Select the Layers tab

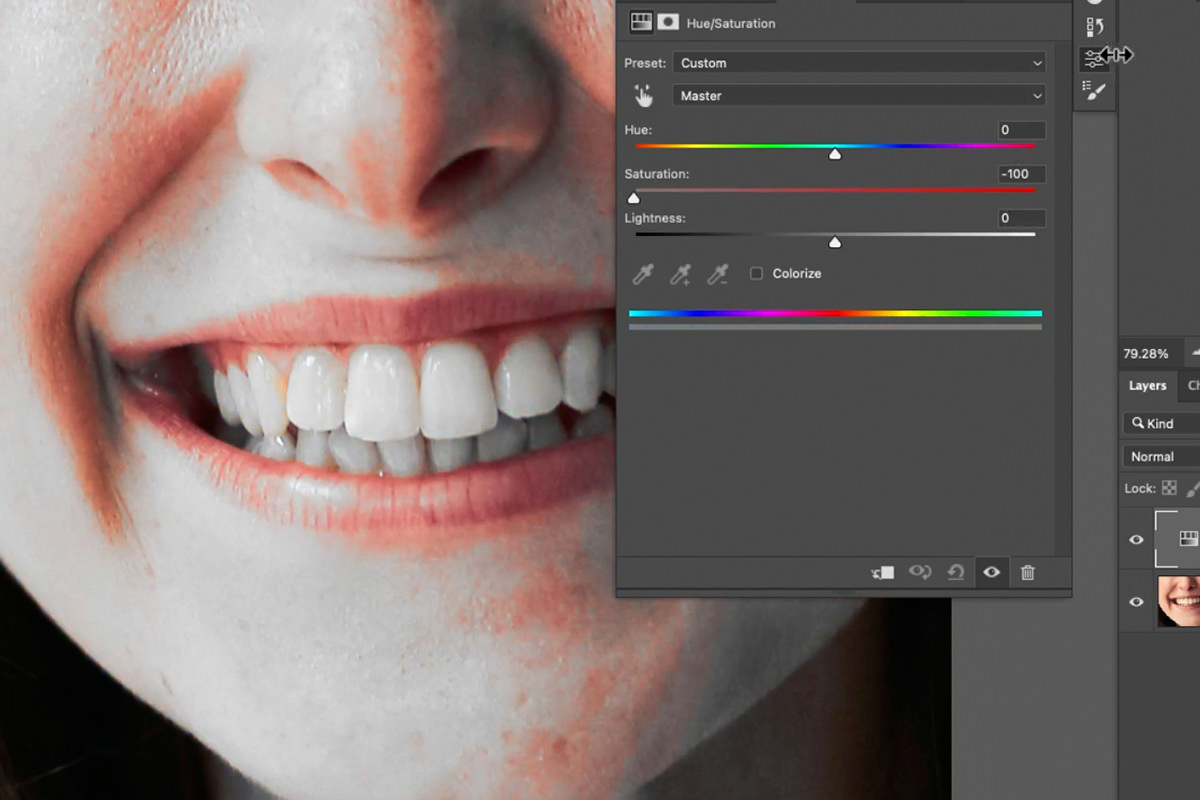point(1147,385)
